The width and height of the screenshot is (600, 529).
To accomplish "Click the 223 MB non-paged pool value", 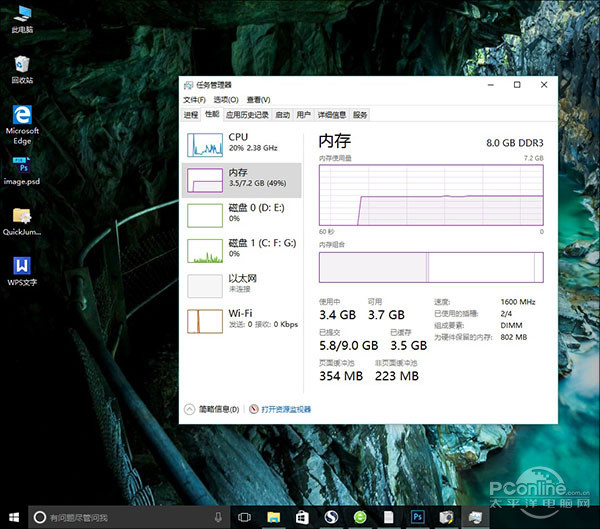I will pyautogui.click(x=397, y=376).
